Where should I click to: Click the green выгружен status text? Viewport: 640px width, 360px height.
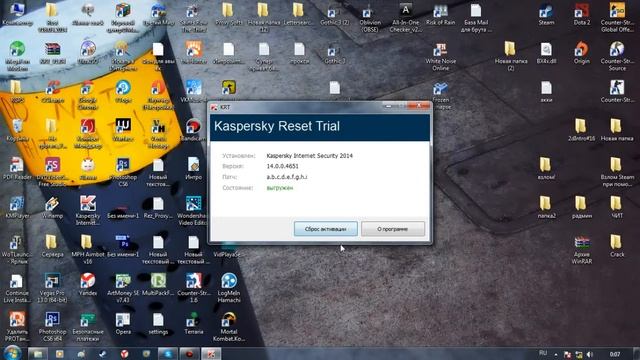(280, 188)
